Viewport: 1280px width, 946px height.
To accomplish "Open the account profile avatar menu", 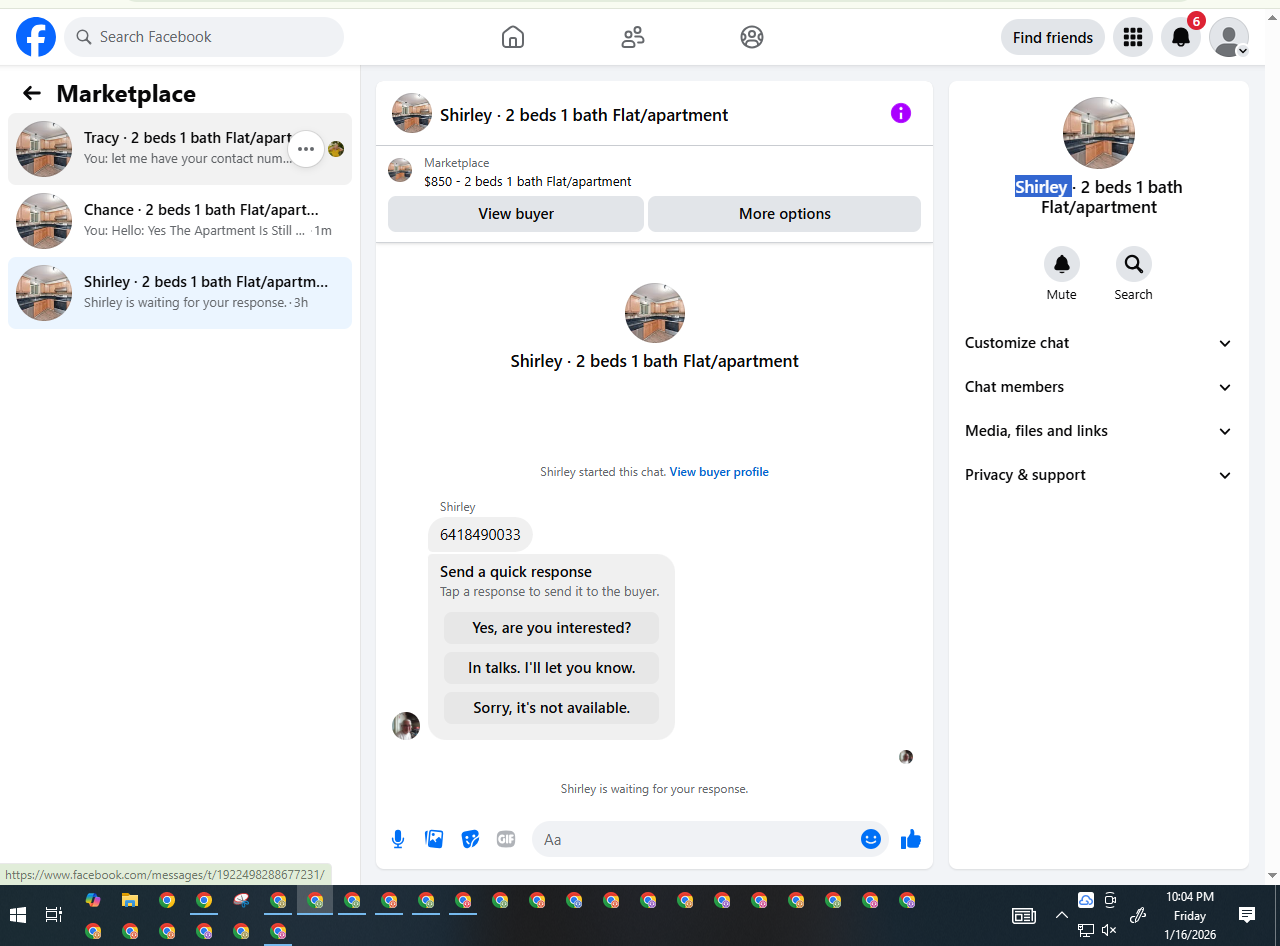I will [x=1229, y=37].
